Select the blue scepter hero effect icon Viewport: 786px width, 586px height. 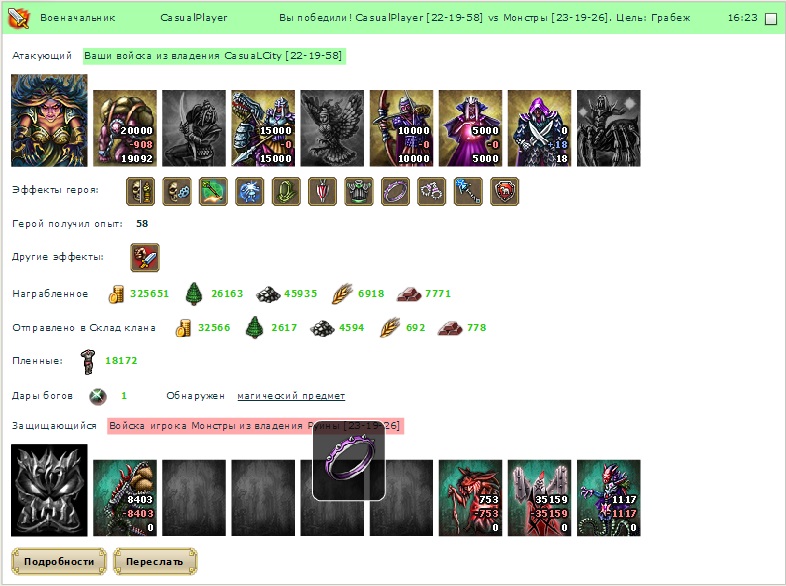point(468,191)
